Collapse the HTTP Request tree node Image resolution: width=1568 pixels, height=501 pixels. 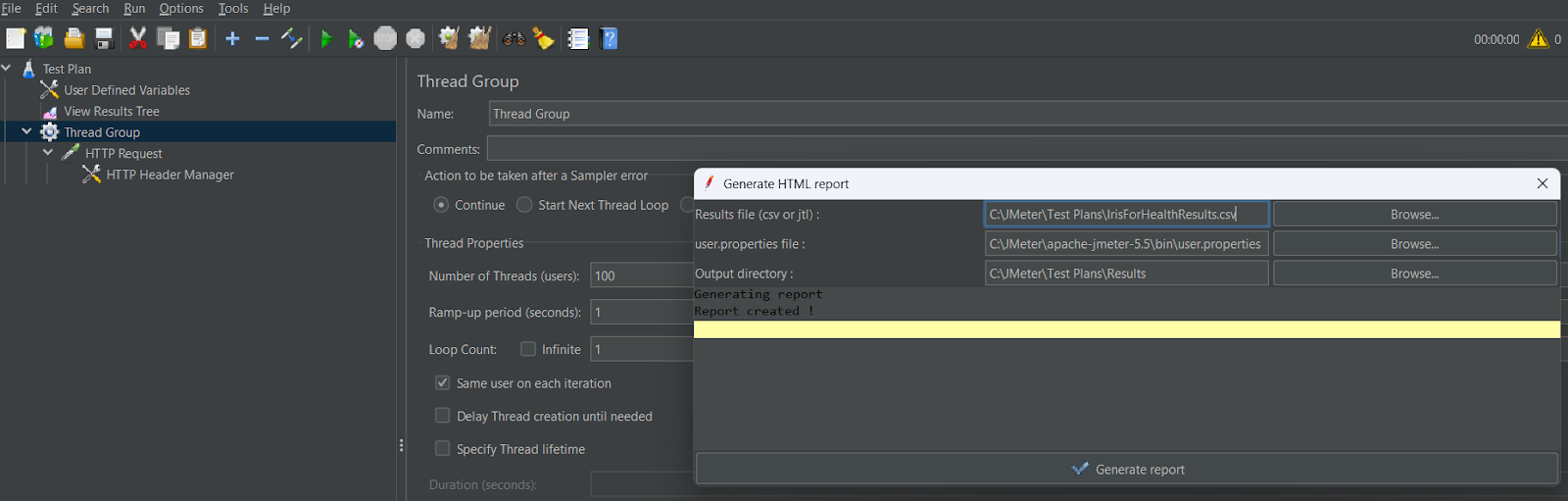tap(48, 153)
